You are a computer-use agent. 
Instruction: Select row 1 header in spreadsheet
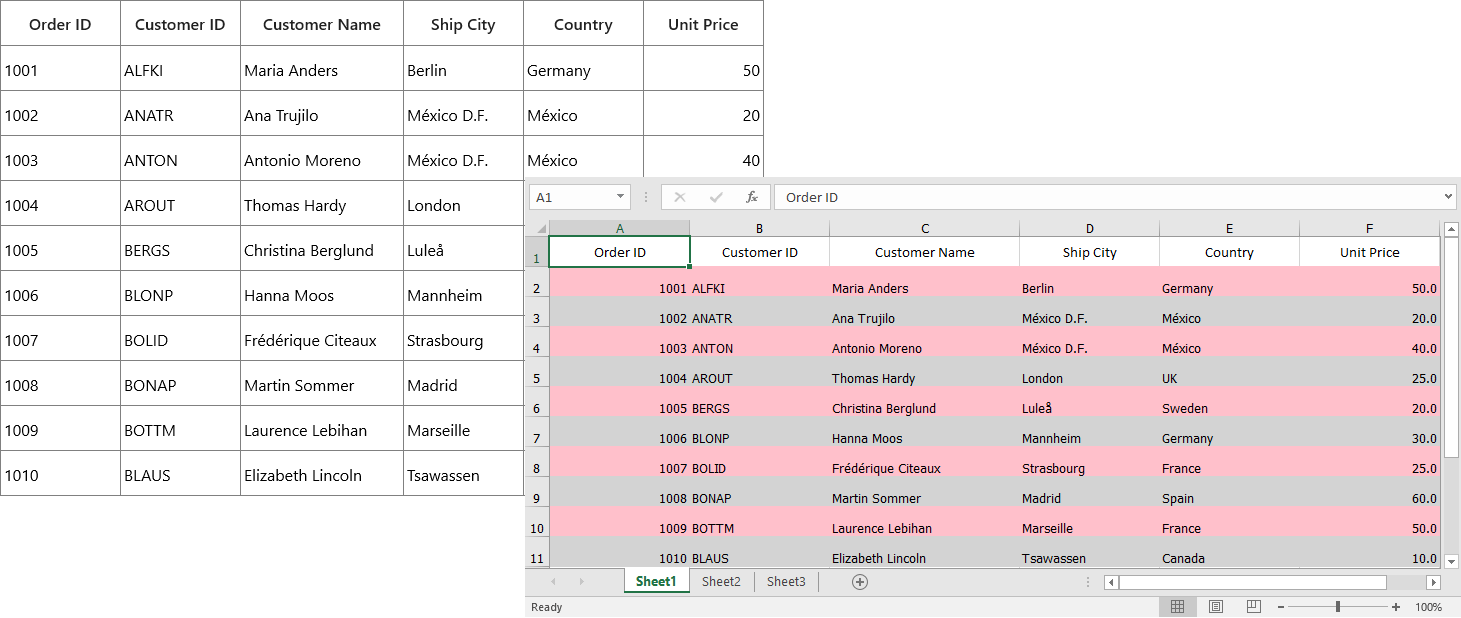[537, 252]
